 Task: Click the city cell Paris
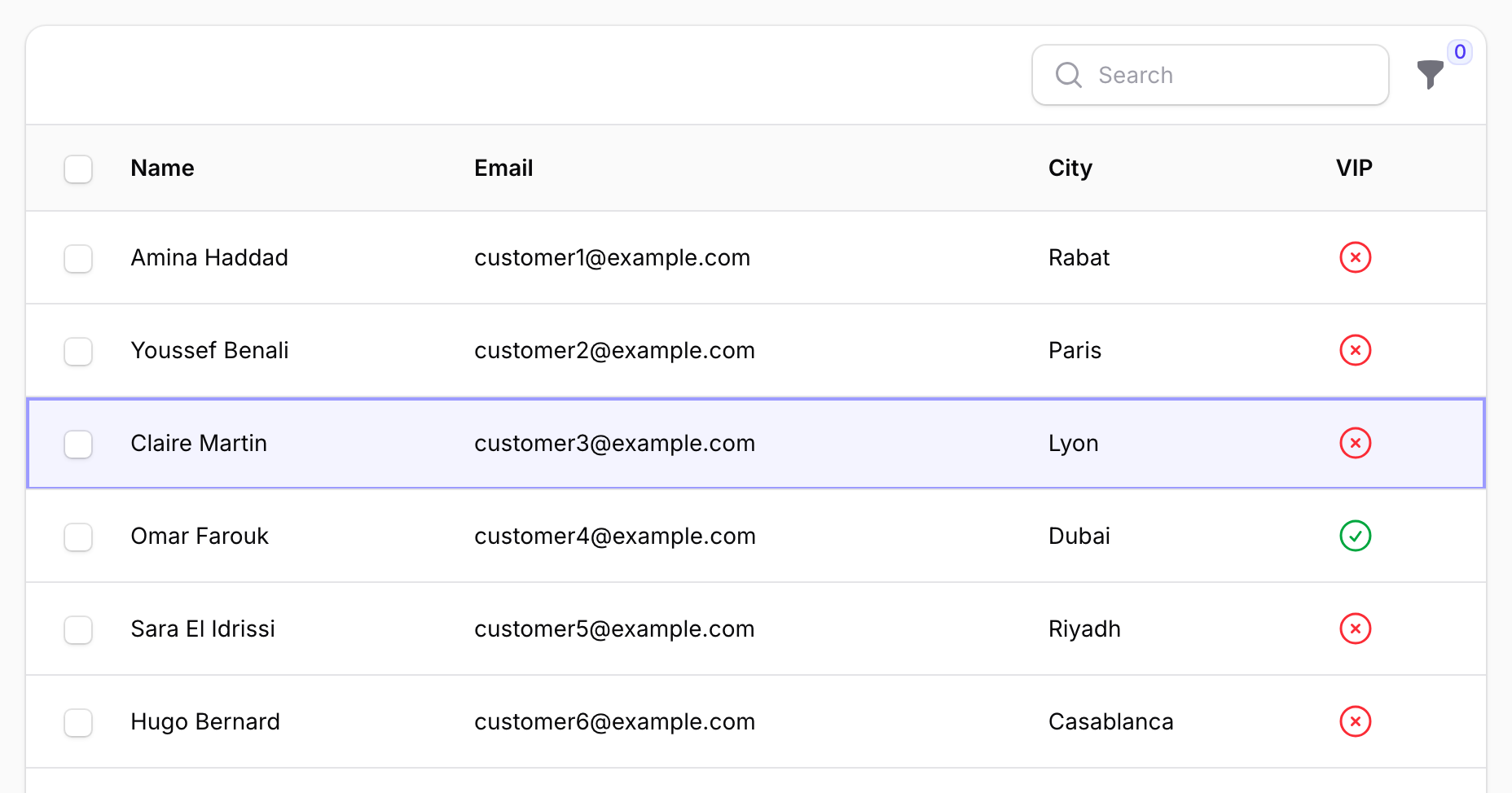coord(1075,350)
